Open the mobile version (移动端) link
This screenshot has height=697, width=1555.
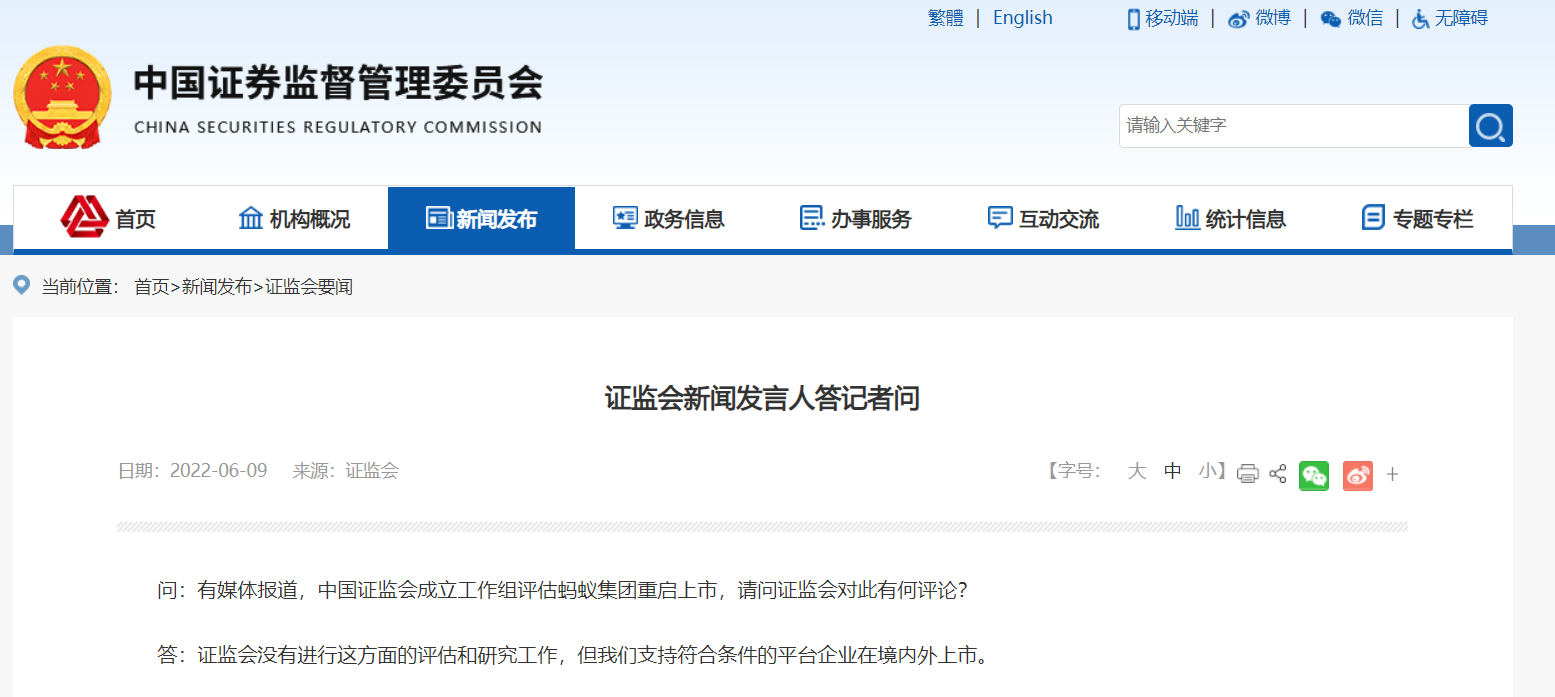click(1163, 18)
